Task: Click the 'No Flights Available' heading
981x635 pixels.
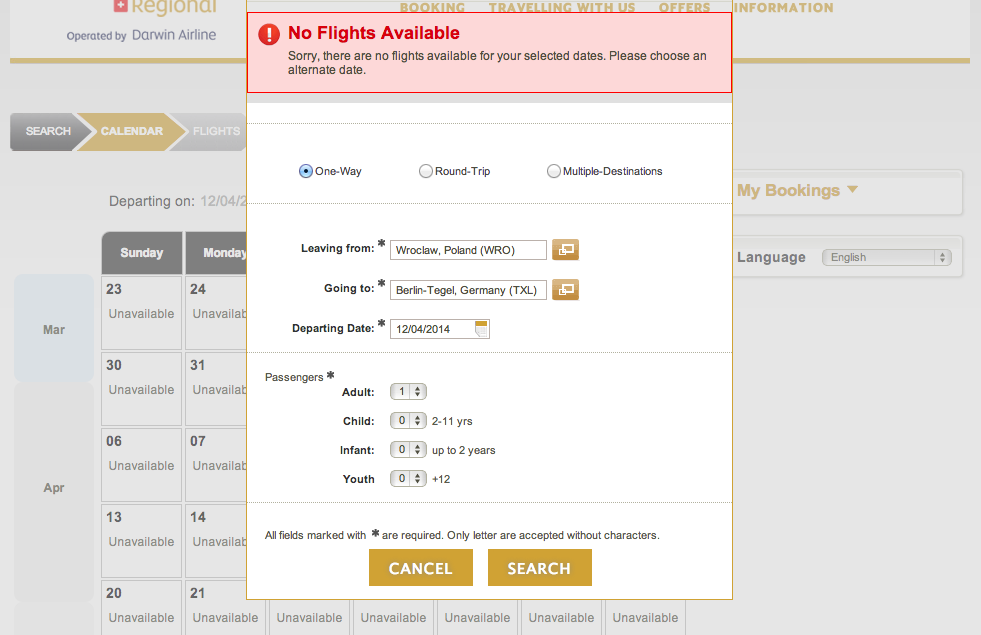Action: (374, 33)
